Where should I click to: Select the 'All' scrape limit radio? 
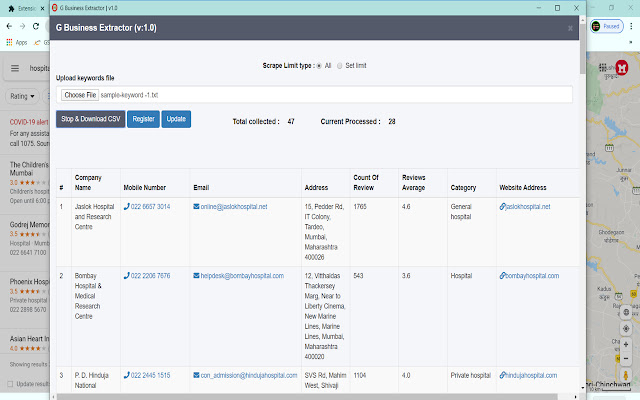click(x=317, y=65)
